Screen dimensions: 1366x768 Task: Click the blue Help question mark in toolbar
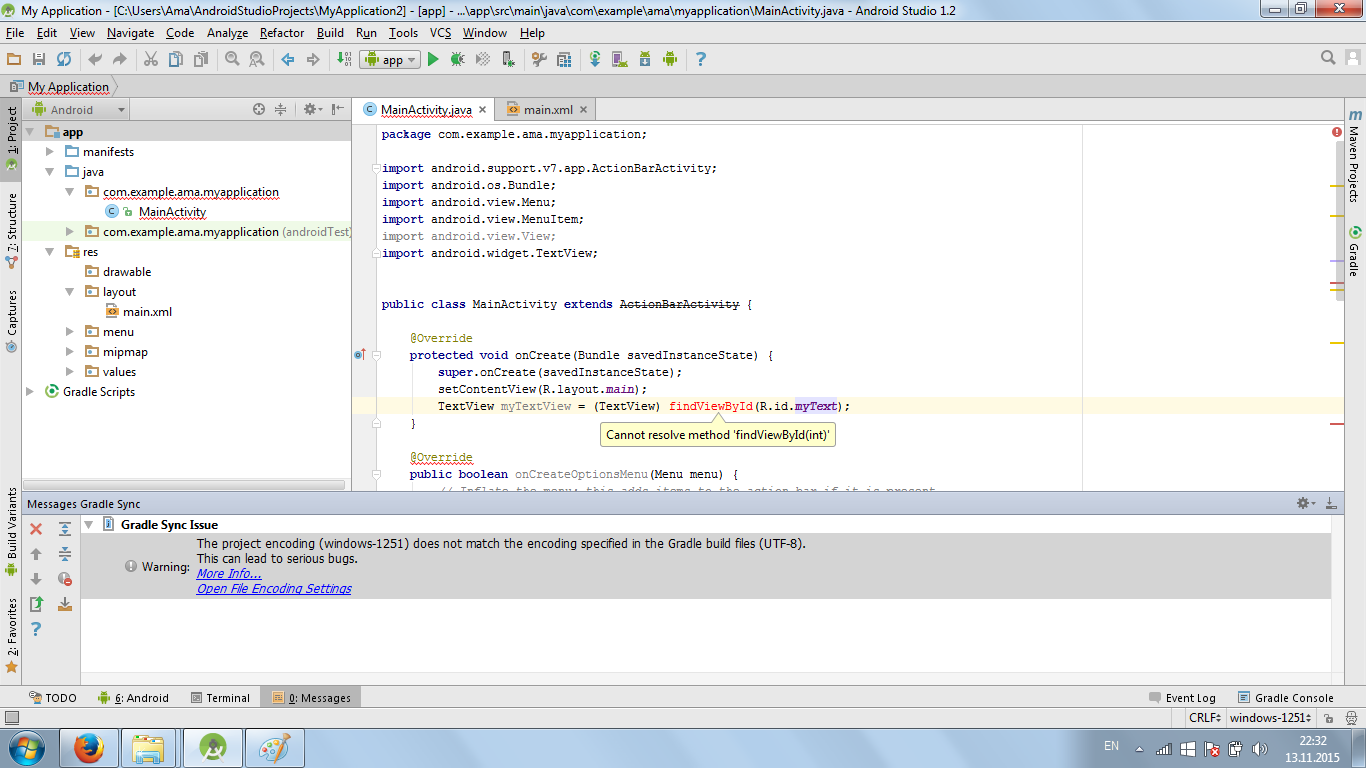pos(700,59)
